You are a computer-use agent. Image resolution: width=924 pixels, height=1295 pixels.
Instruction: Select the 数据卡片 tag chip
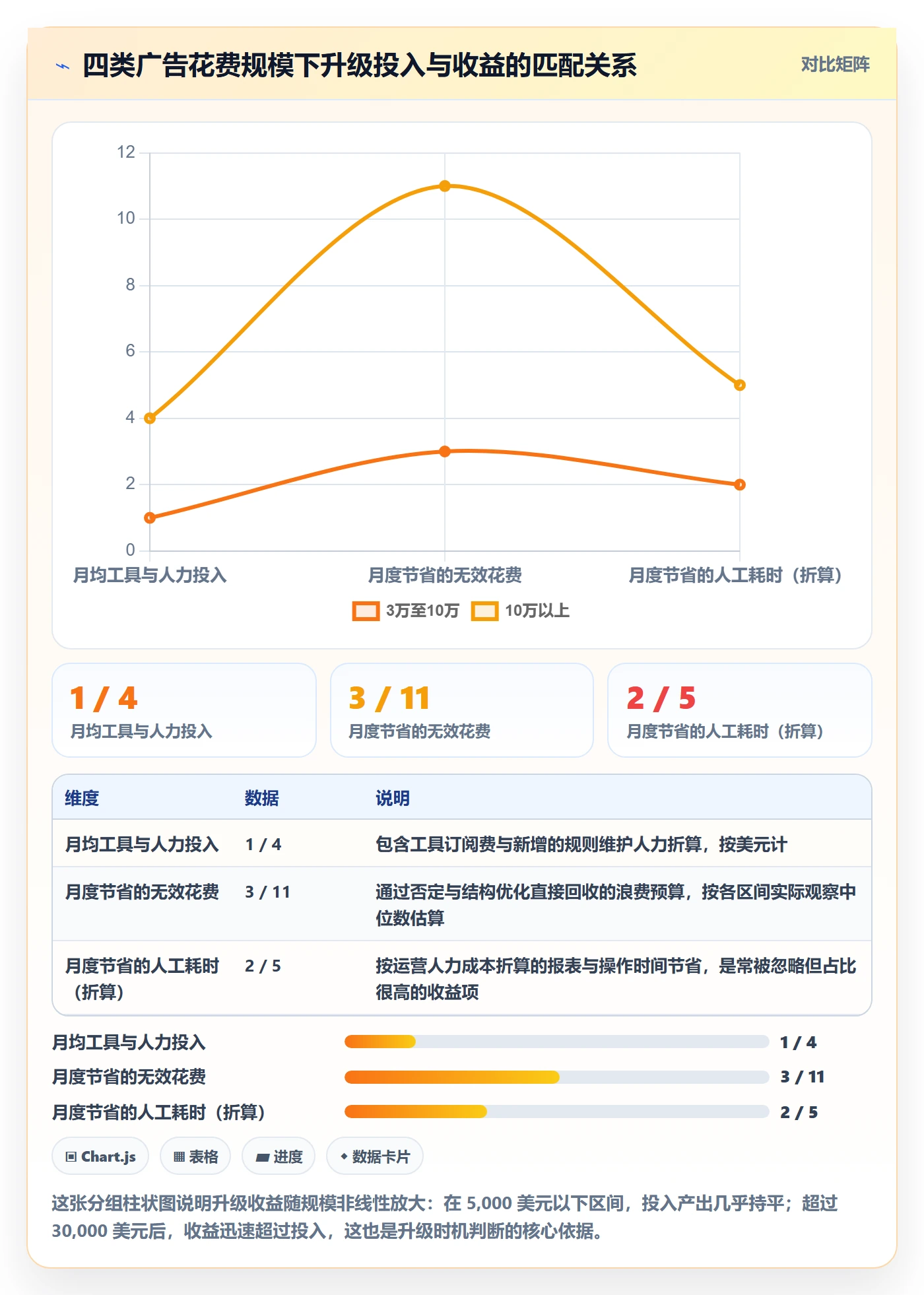coord(375,1156)
